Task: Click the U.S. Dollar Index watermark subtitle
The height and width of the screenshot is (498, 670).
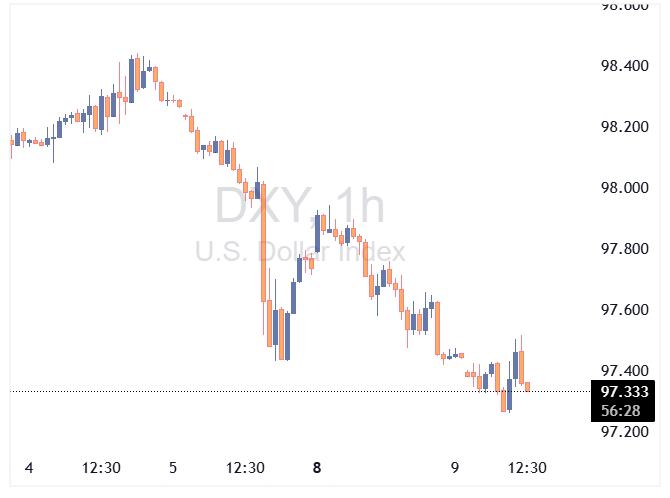Action: 300,251
